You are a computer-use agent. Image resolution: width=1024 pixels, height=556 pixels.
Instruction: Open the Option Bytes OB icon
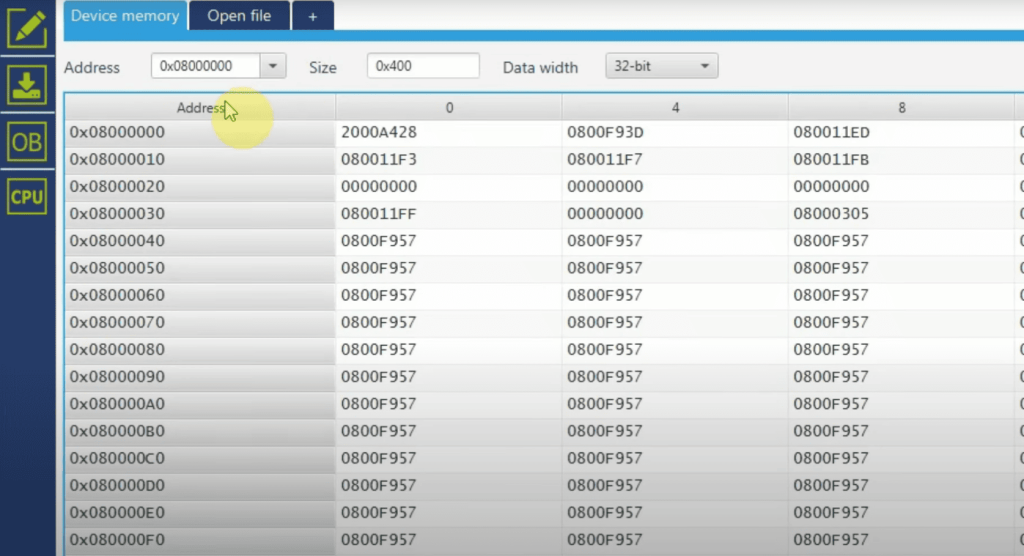(x=27, y=141)
